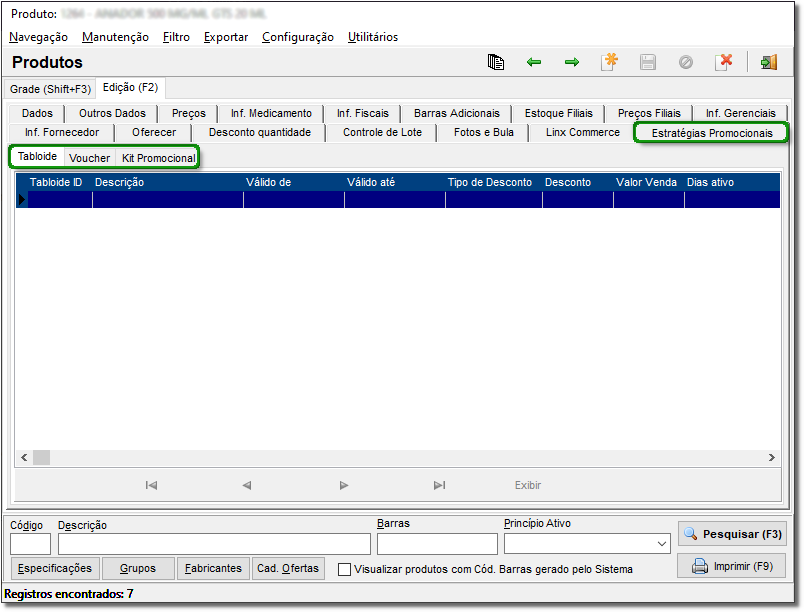Image resolution: width=804 pixels, height=612 pixels.
Task: Go to next record in tabloide navigator
Action: (344, 485)
